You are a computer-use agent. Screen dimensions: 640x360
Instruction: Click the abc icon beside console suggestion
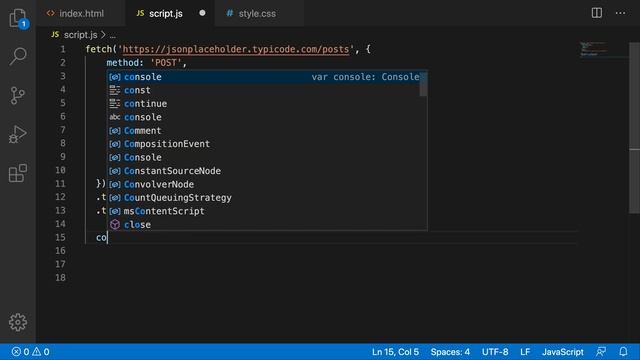pyautogui.click(x=115, y=117)
